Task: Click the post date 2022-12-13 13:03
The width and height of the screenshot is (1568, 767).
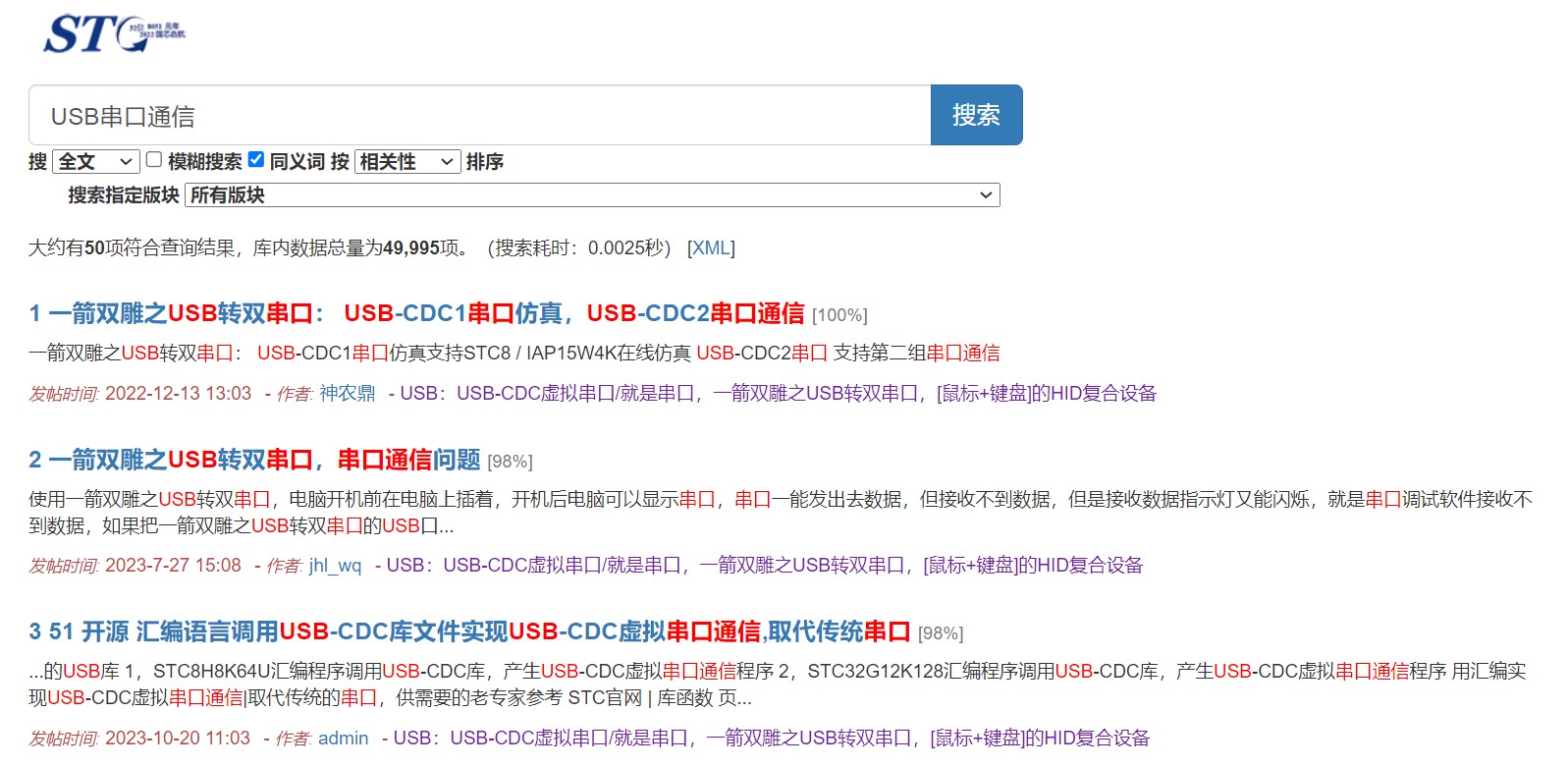Action: click(179, 393)
